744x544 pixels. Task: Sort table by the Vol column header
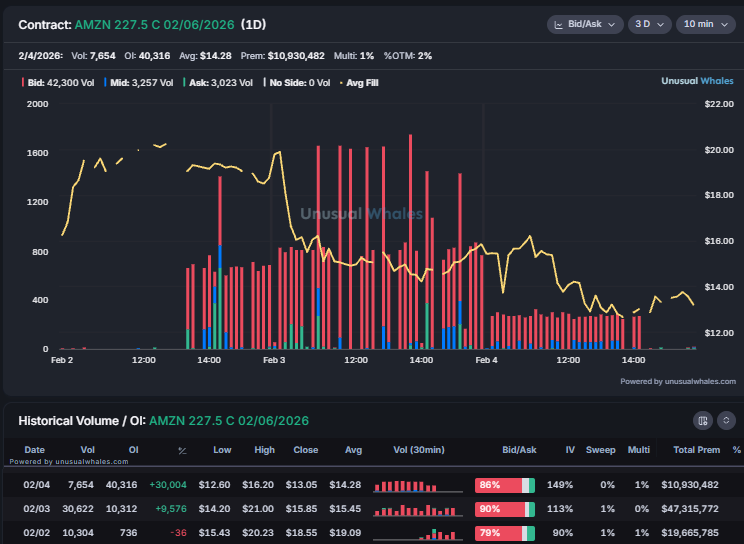click(89, 450)
